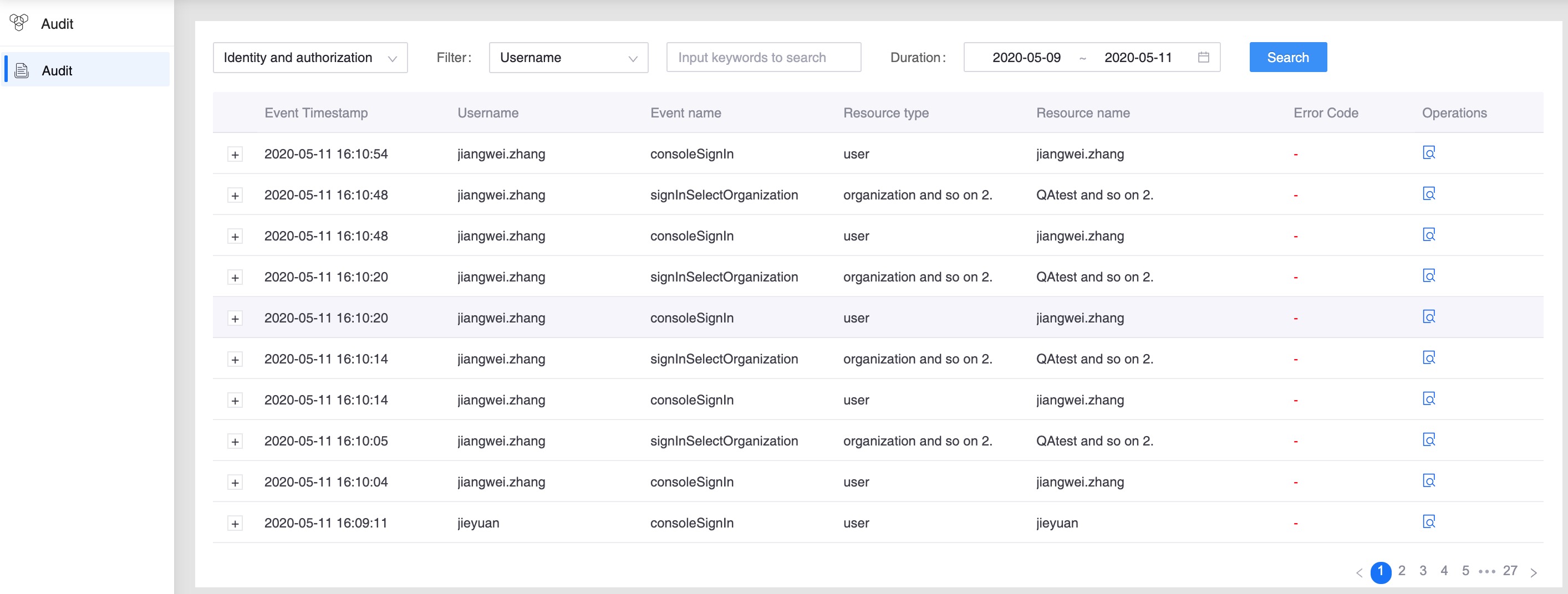This screenshot has width=1568, height=594.
Task: Click the start date 2020-05-09
Action: tap(1026, 57)
